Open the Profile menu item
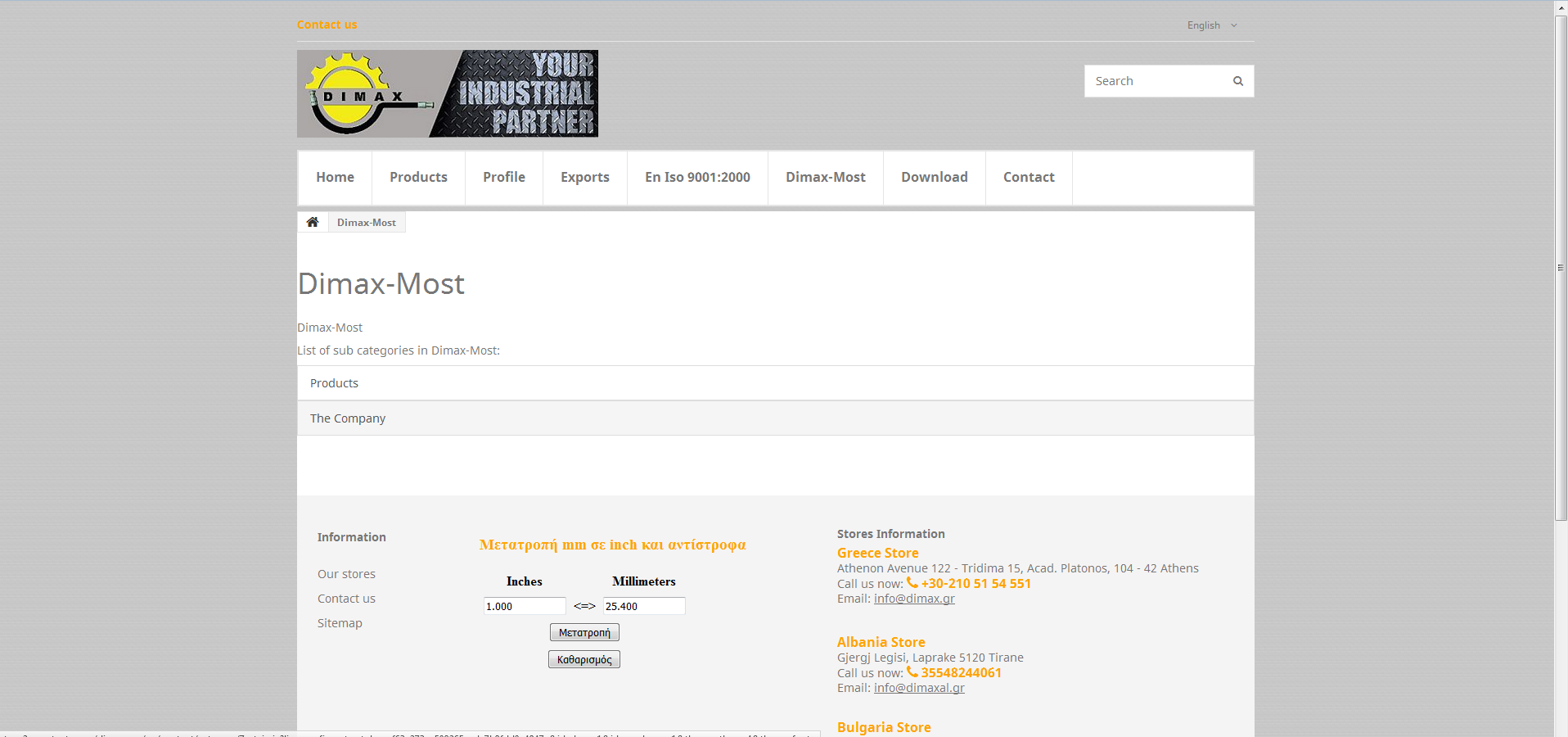The width and height of the screenshot is (1568, 737). 504,177
